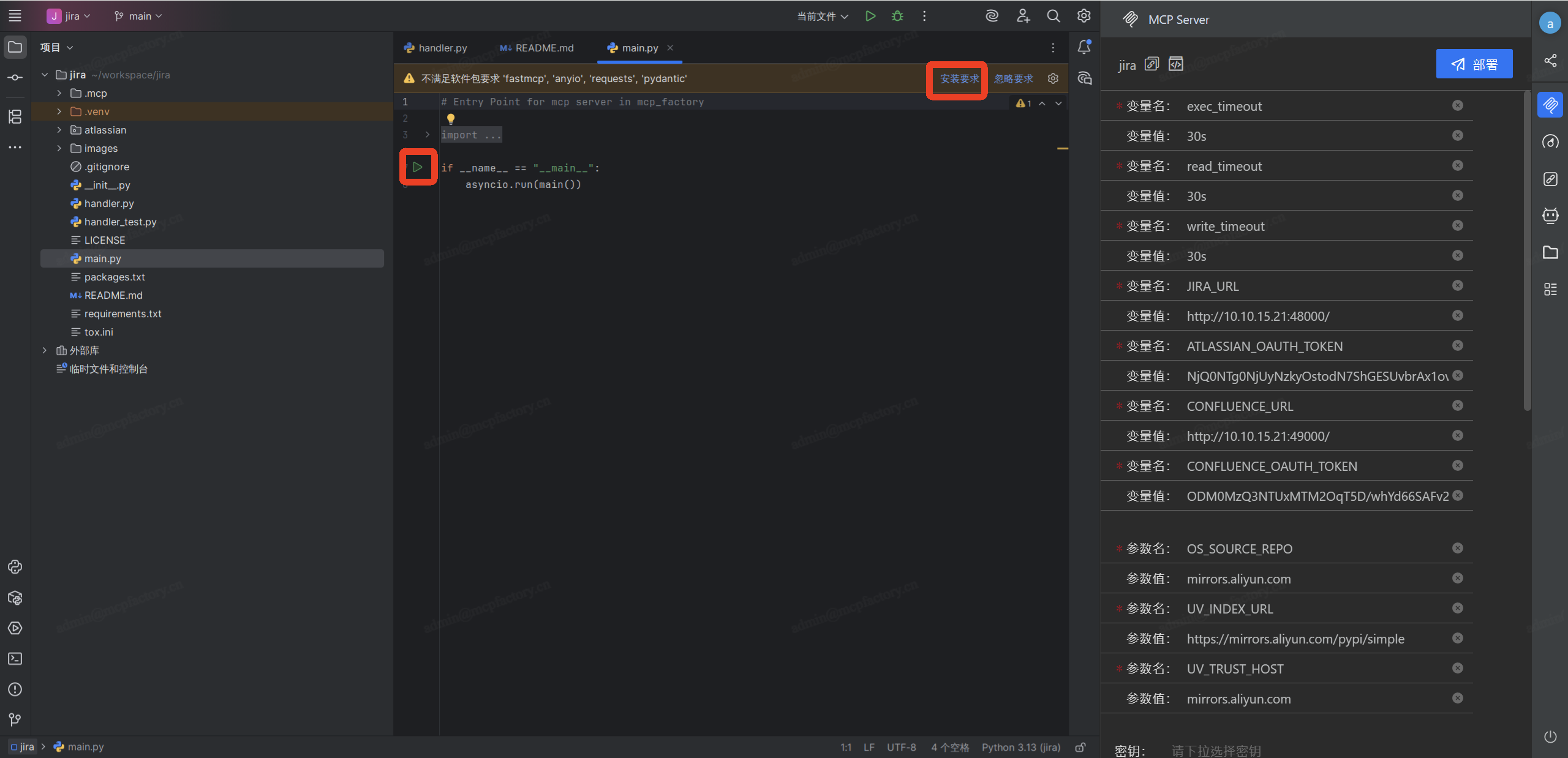Click the run gutter arrow beside the __main__ check
This screenshot has width=1568, height=758.
418,167
